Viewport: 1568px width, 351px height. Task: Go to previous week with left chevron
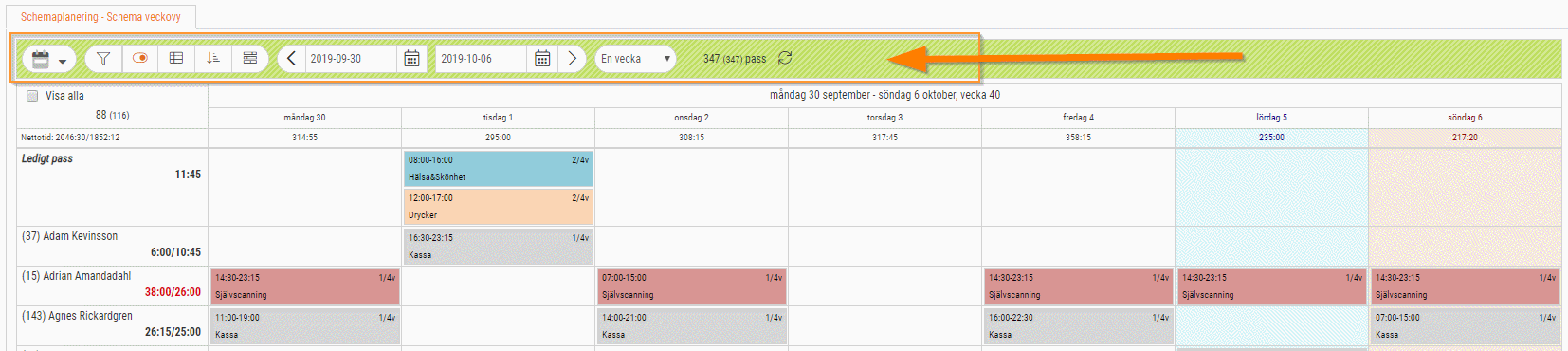tap(291, 59)
